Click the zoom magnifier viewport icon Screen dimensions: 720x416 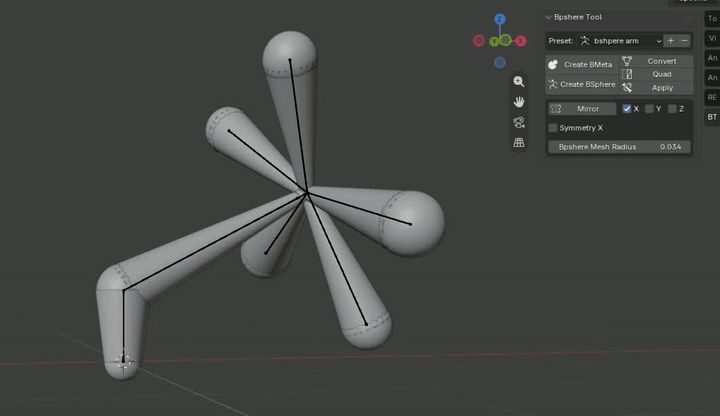(519, 82)
